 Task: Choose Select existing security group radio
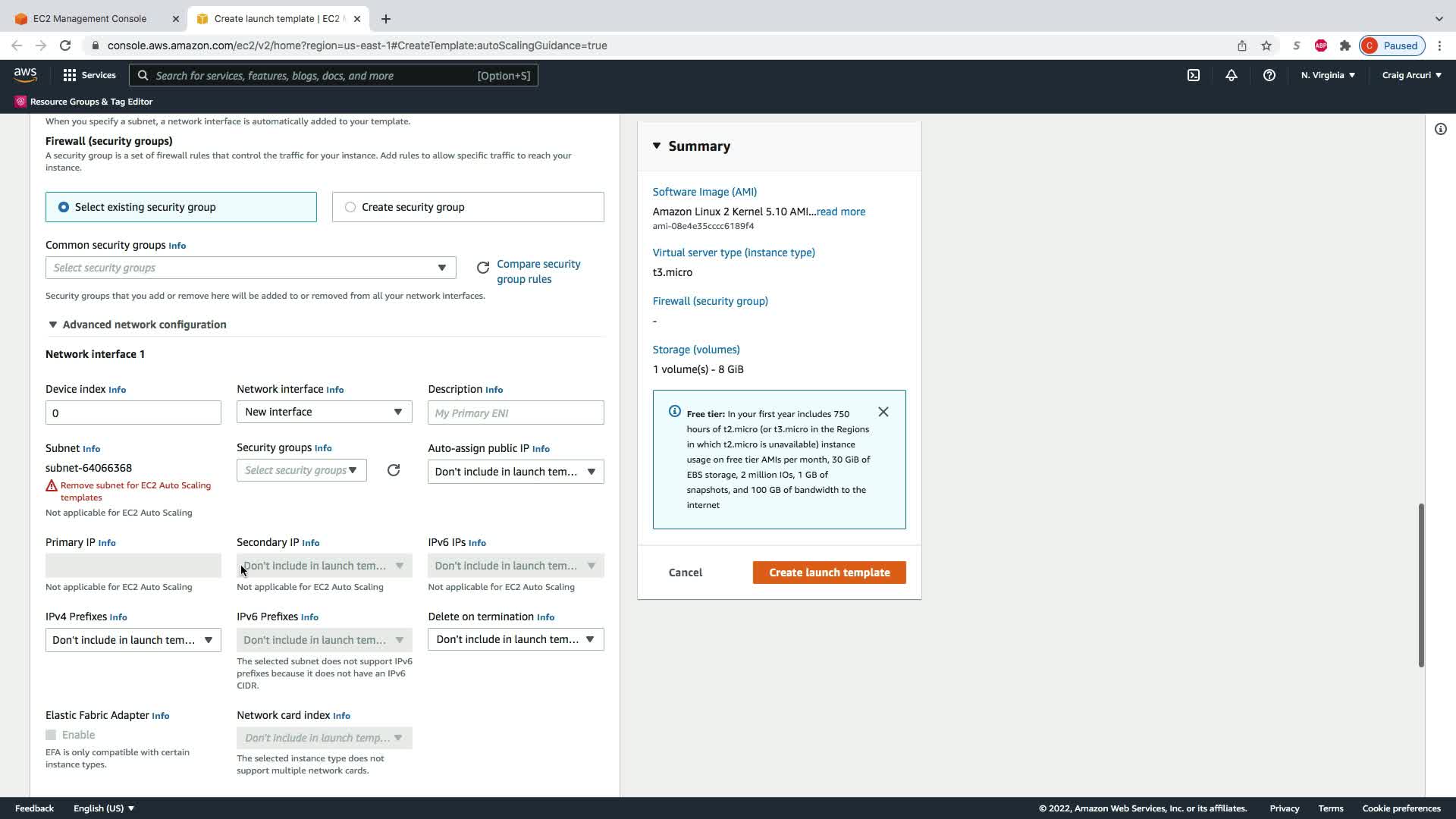pyautogui.click(x=64, y=207)
